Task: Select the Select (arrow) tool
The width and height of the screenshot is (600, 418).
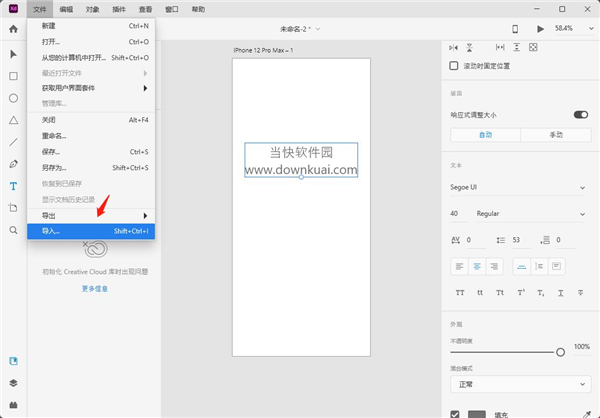Action: click(x=13, y=54)
